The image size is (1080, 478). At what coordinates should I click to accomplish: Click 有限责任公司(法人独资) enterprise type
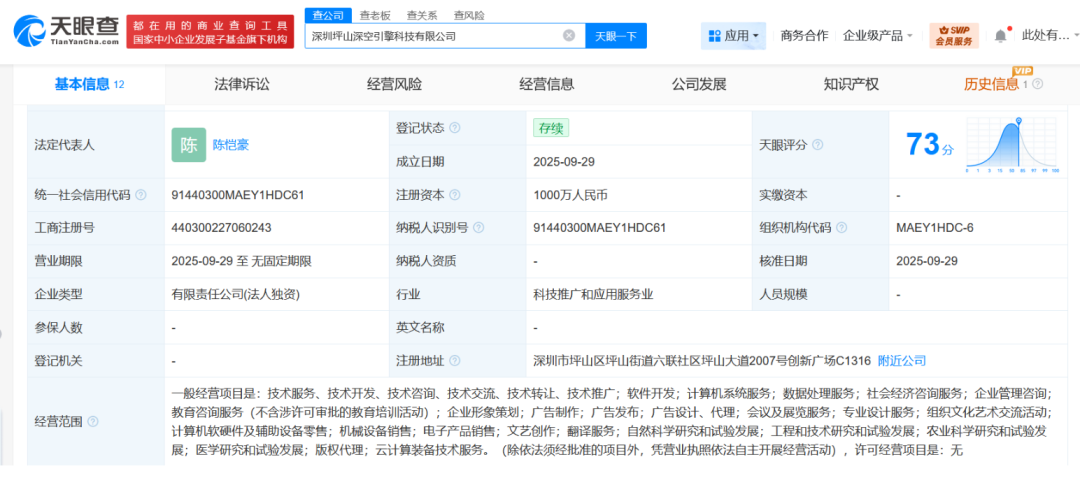pos(236,294)
